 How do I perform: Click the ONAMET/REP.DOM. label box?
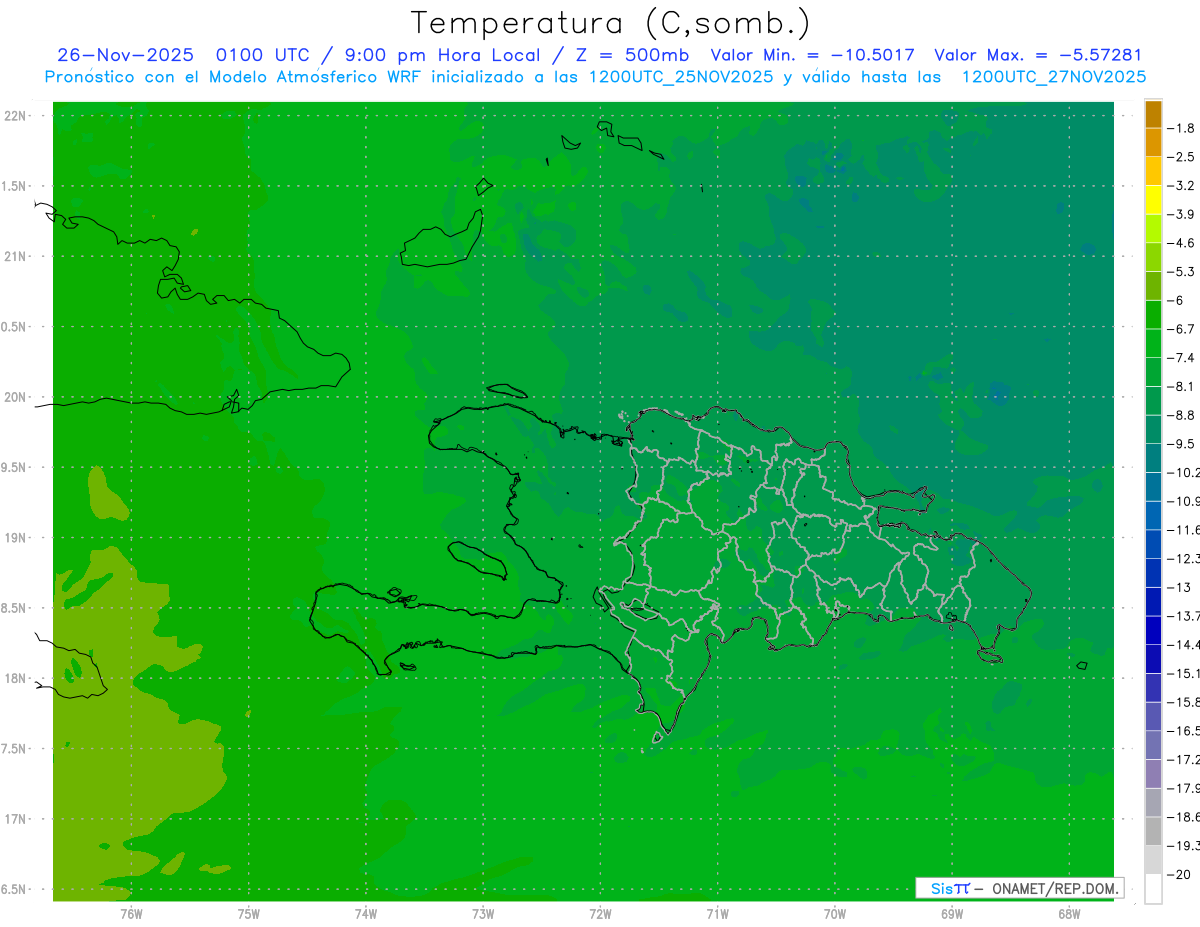[x=1020, y=888]
